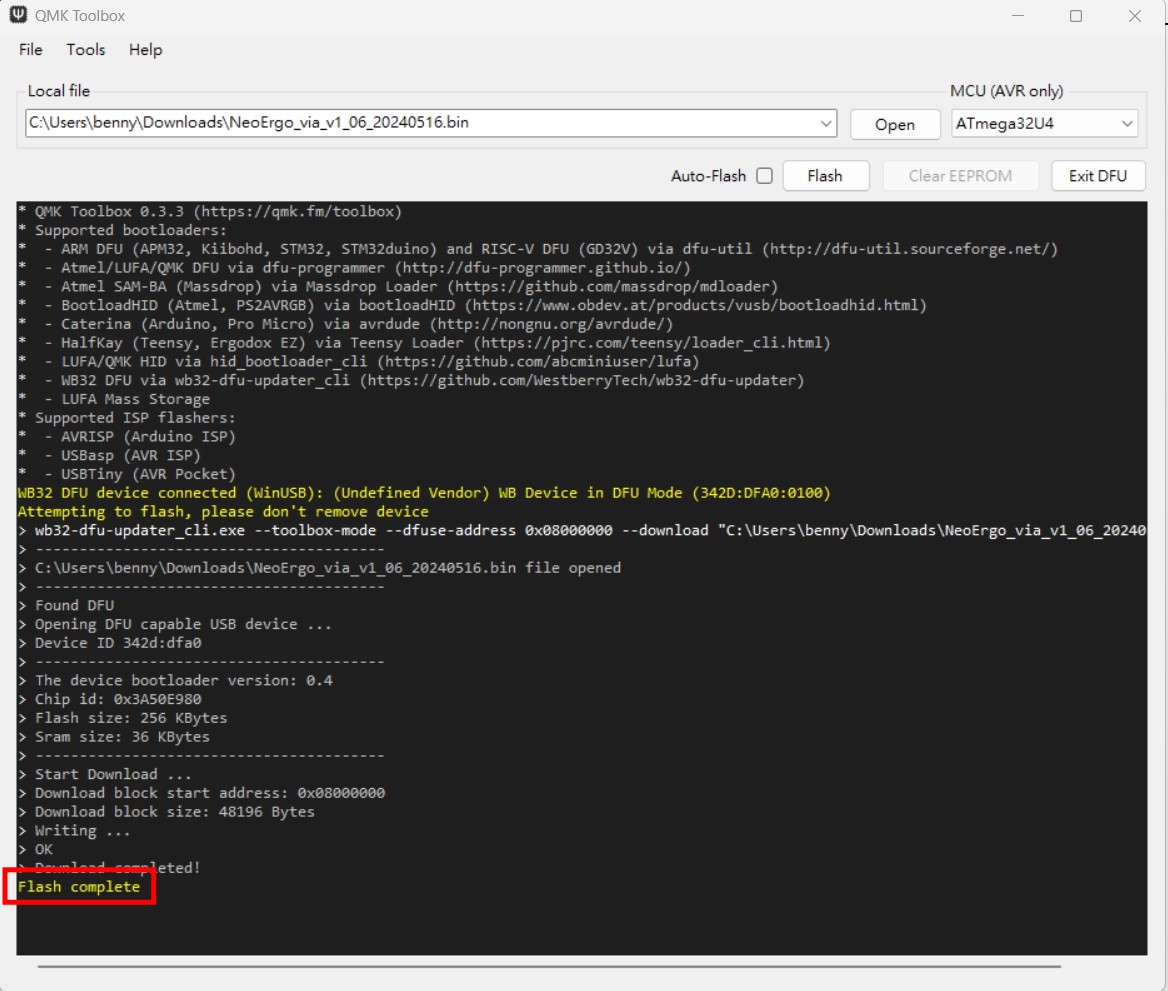Minimize the QMK Toolbox window
This screenshot has height=991, width=1168.
(x=1018, y=16)
